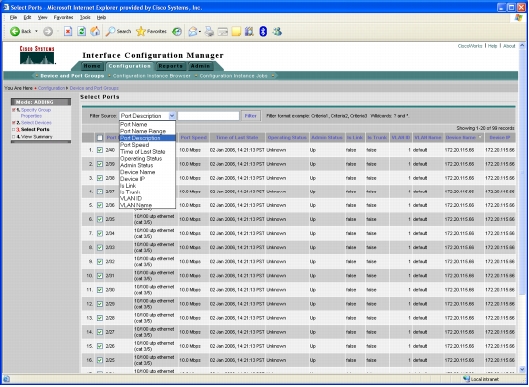This screenshot has width=529, height=387.
Task: Sort by Operating Status column header
Action: pyautogui.click(x=287, y=138)
